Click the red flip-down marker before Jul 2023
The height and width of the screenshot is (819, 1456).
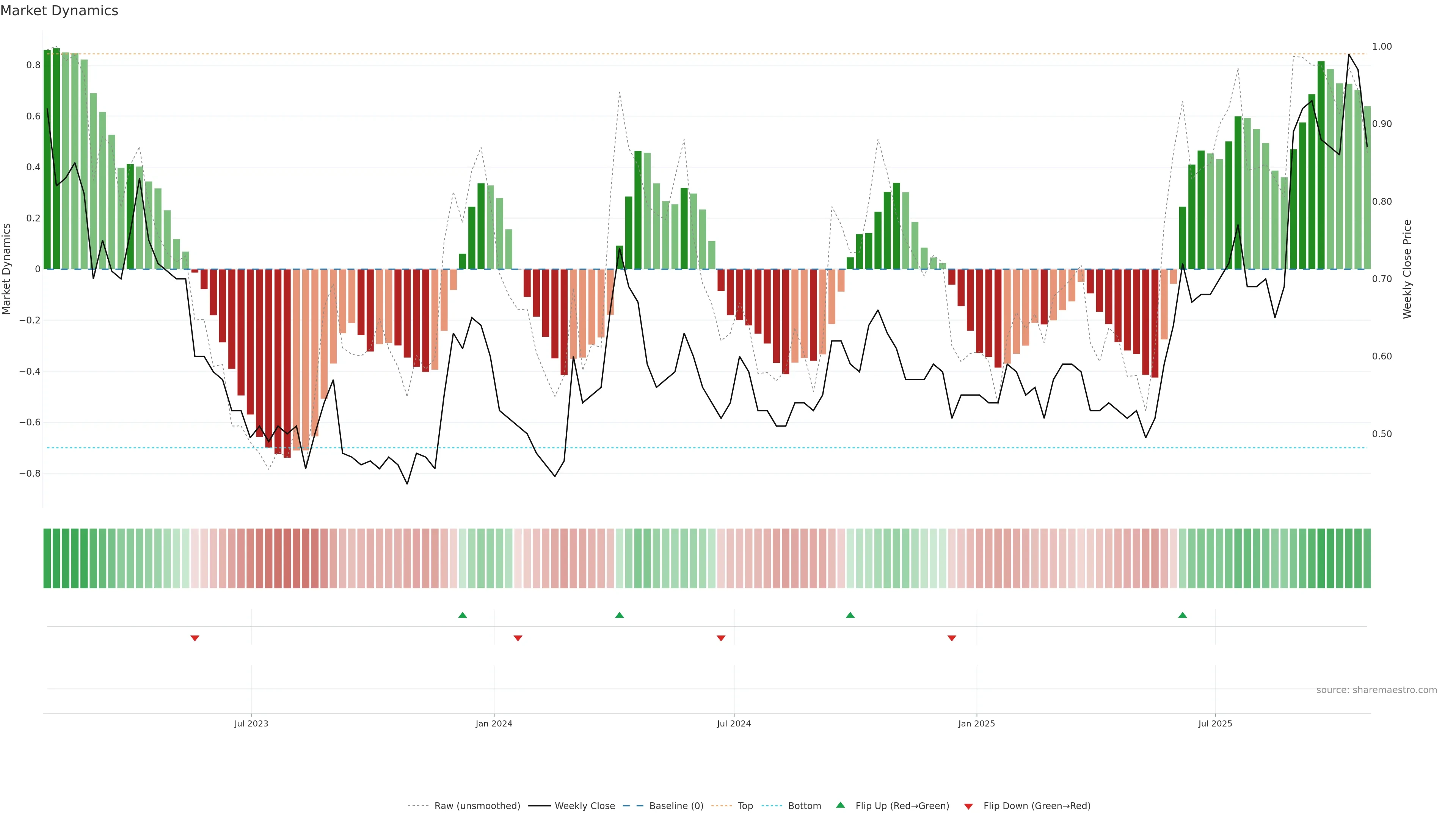point(195,638)
